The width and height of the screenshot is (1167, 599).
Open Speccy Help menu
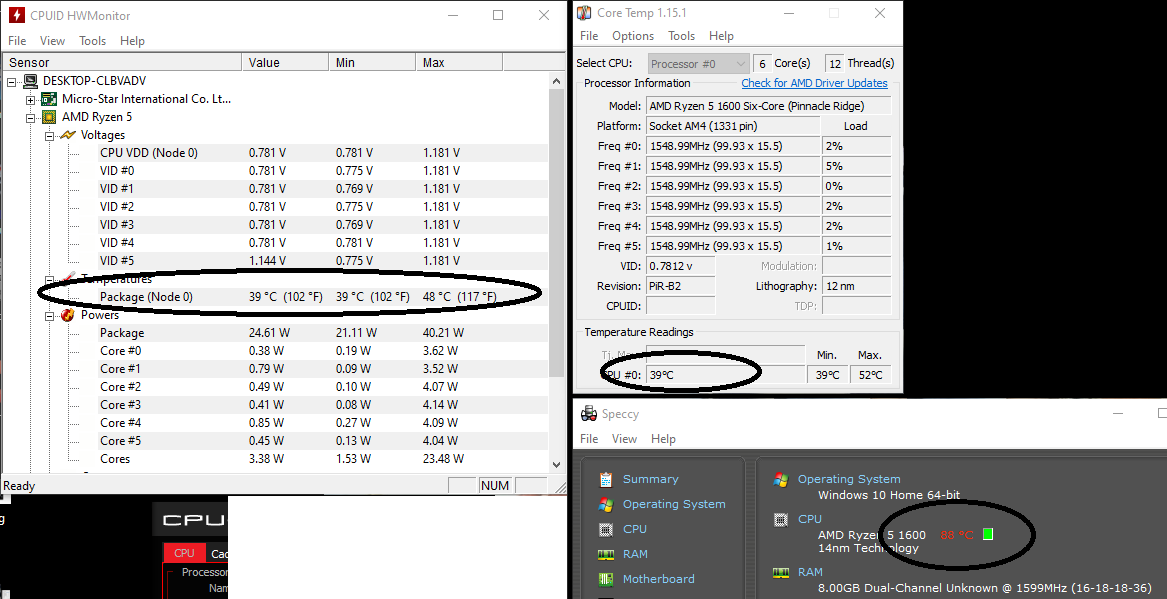pyautogui.click(x=663, y=439)
